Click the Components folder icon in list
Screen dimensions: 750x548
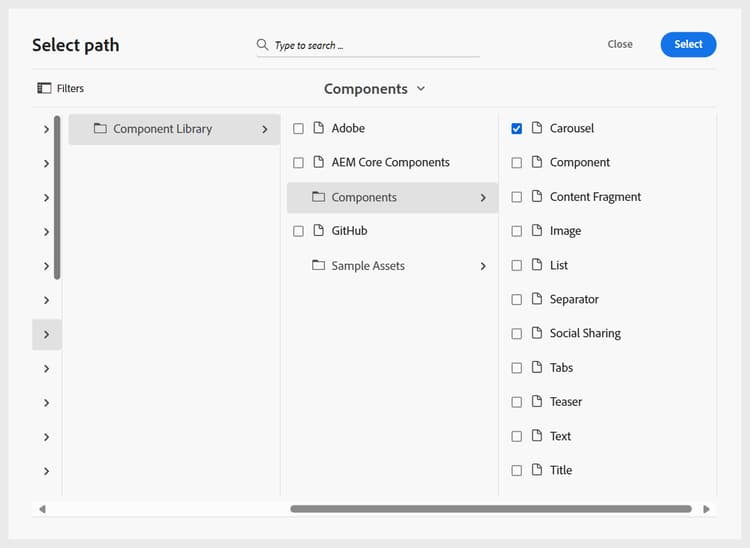pyautogui.click(x=318, y=197)
